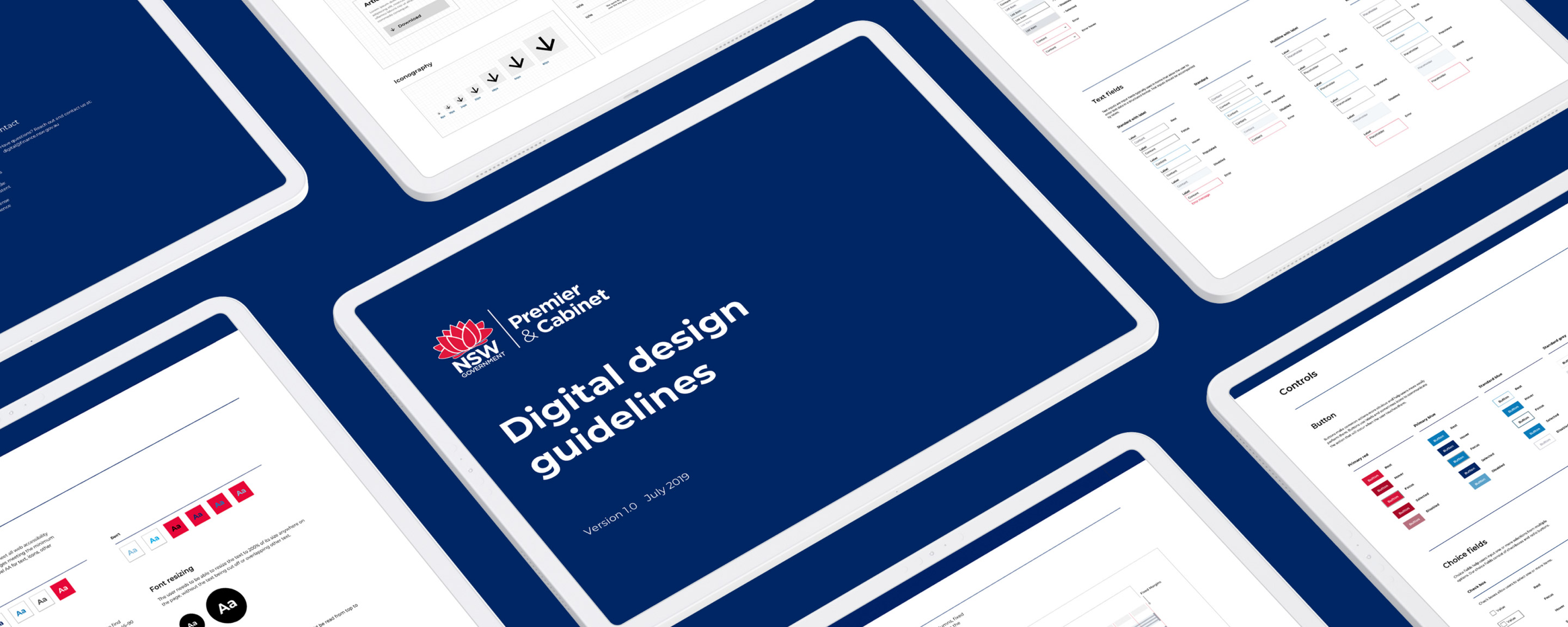Click the red swatch with white Aa
Image resolution: width=1568 pixels, height=627 pixels.
click(63, 589)
